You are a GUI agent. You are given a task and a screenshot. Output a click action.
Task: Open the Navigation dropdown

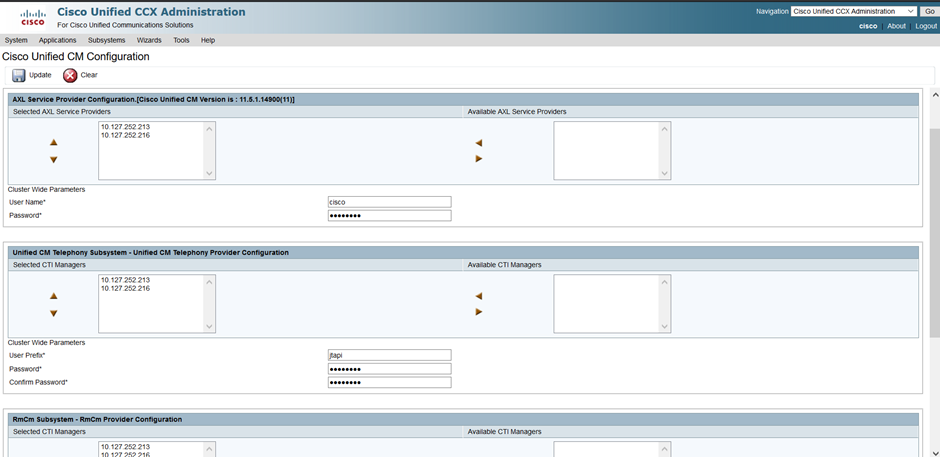click(x=854, y=11)
